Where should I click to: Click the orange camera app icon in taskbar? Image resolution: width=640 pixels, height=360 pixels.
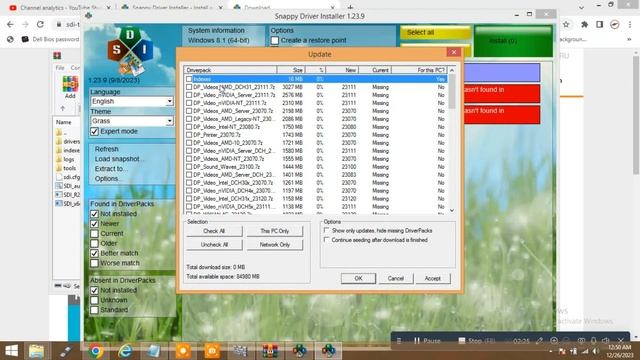point(212,351)
